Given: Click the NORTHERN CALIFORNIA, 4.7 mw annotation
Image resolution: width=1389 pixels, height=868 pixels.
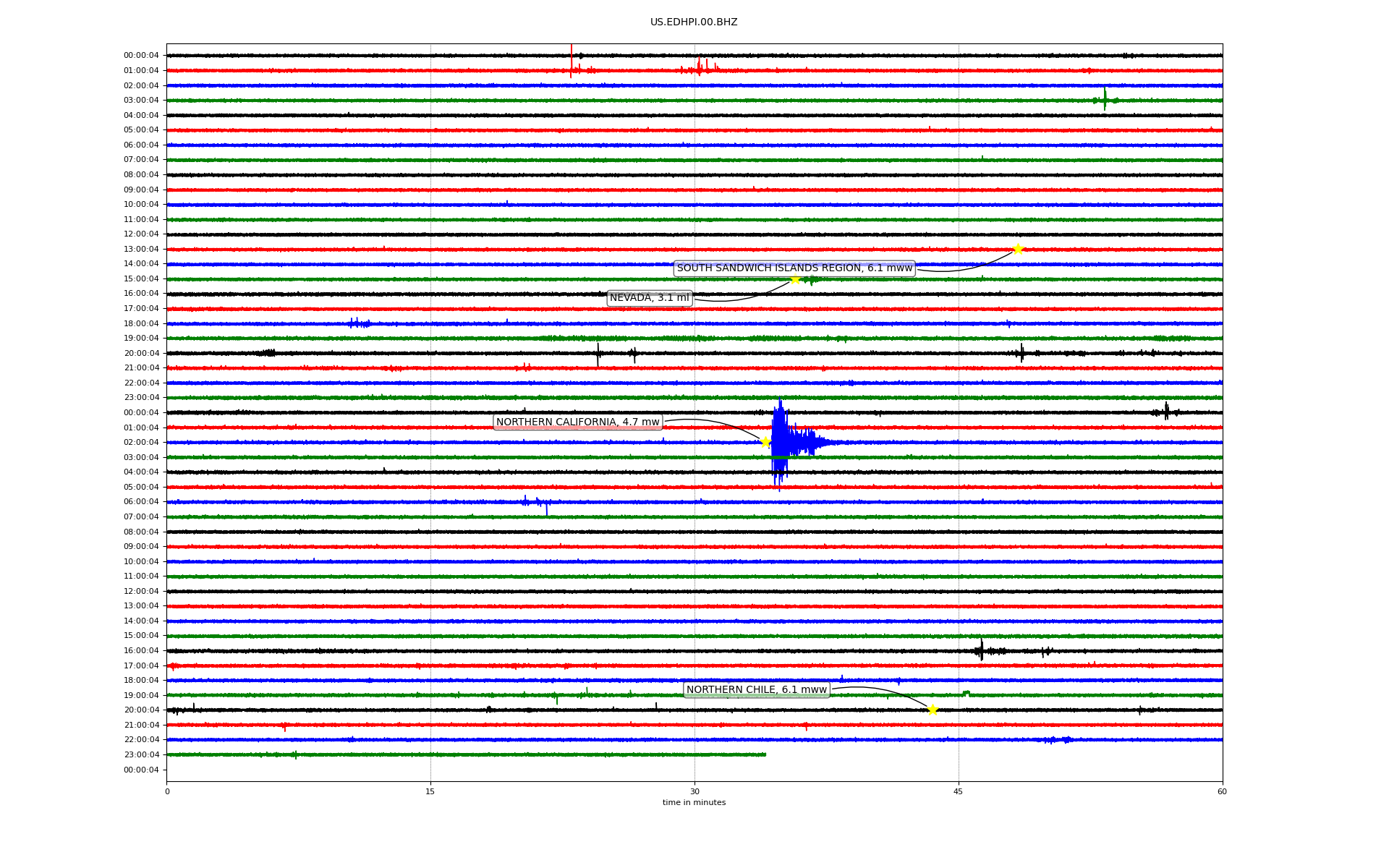Looking at the screenshot, I should [578, 422].
